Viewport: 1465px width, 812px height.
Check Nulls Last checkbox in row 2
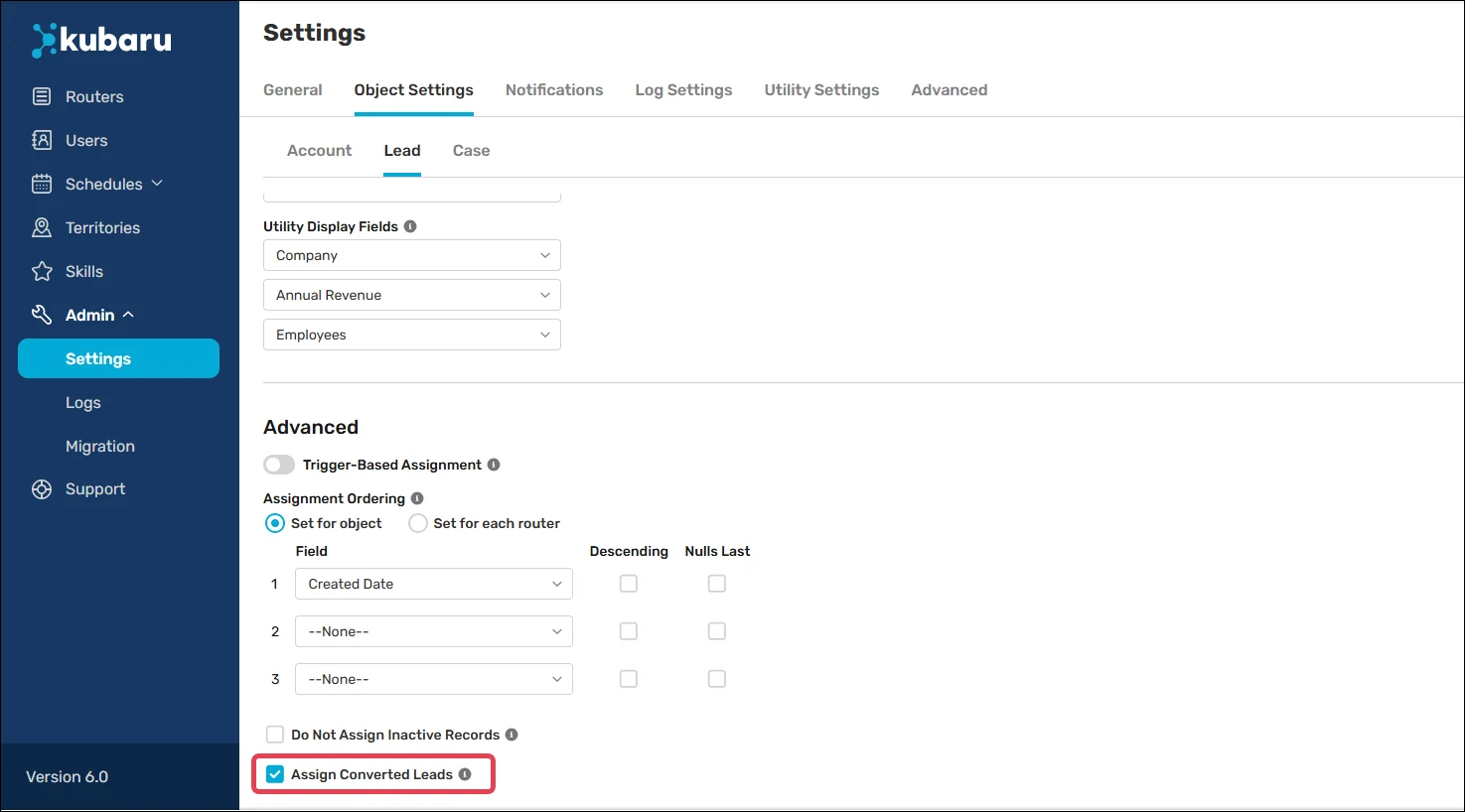[717, 631]
